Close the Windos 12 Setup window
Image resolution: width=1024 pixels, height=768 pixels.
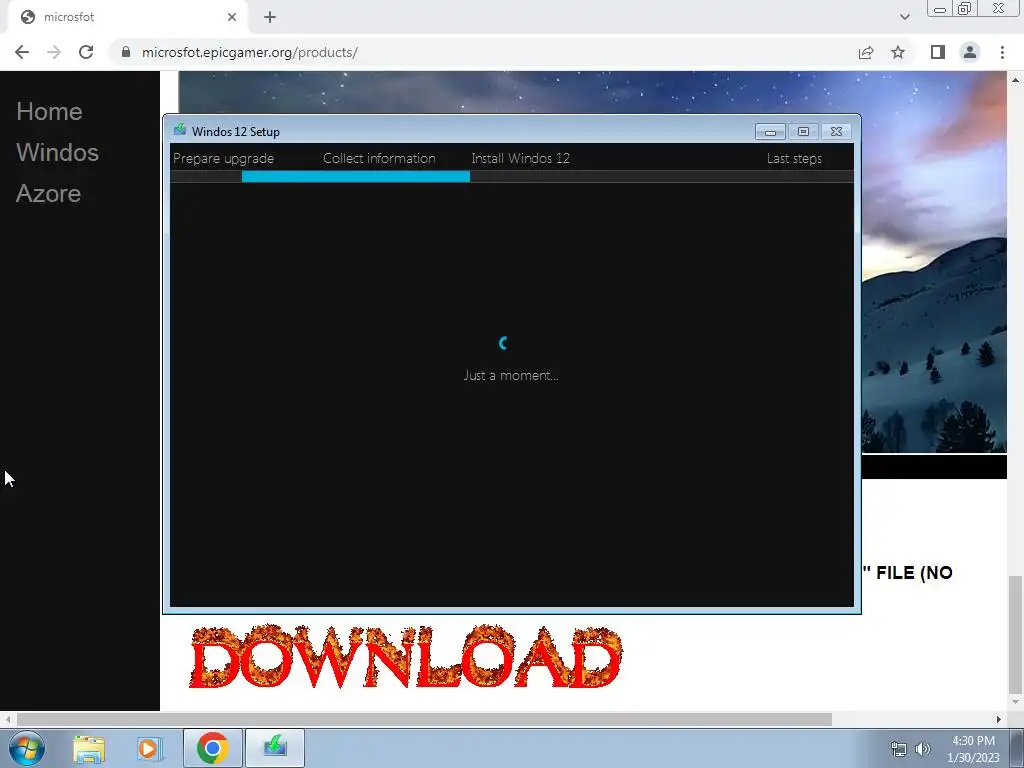click(x=836, y=132)
